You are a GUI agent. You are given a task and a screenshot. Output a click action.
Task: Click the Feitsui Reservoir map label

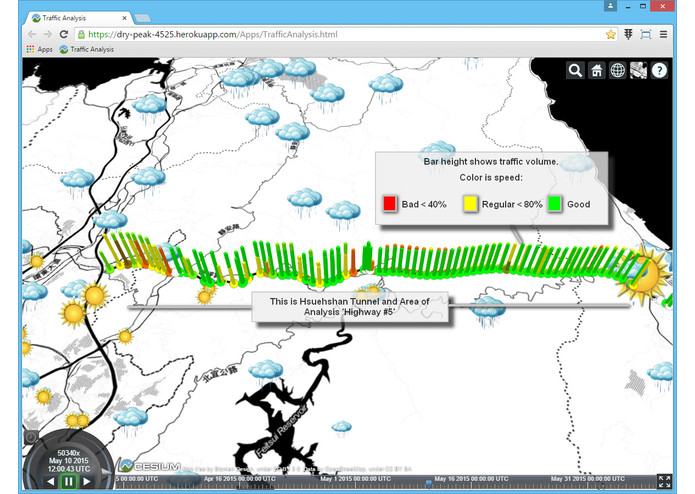pos(281,432)
